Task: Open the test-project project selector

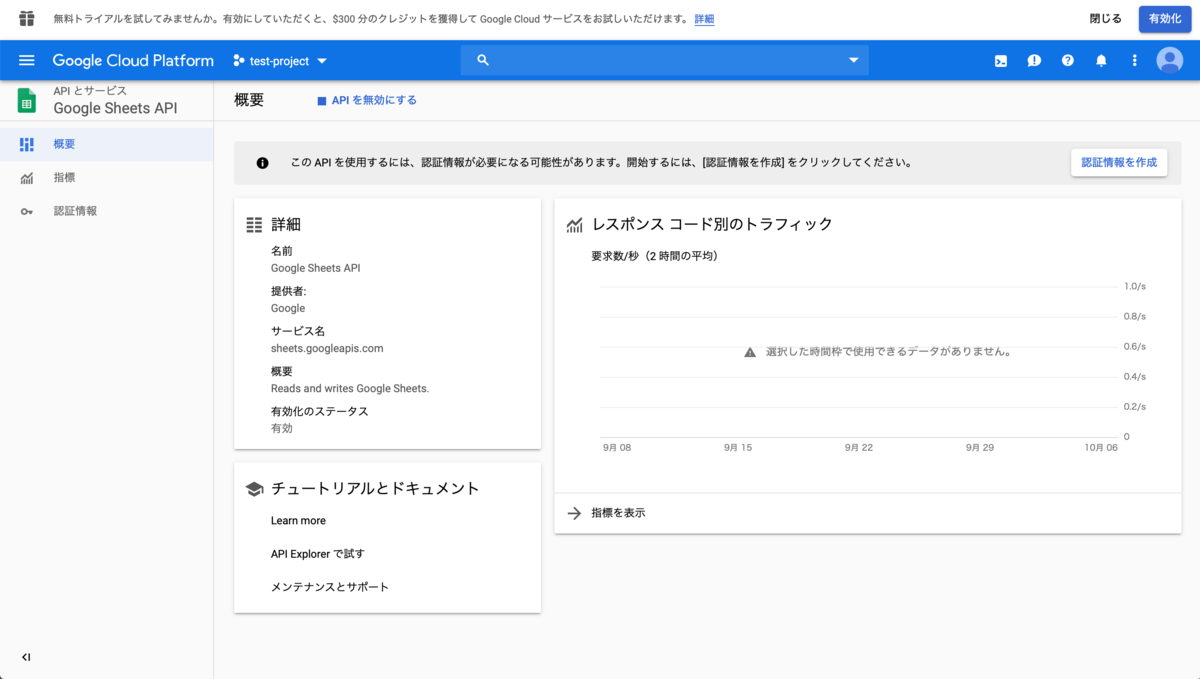Action: [x=280, y=60]
